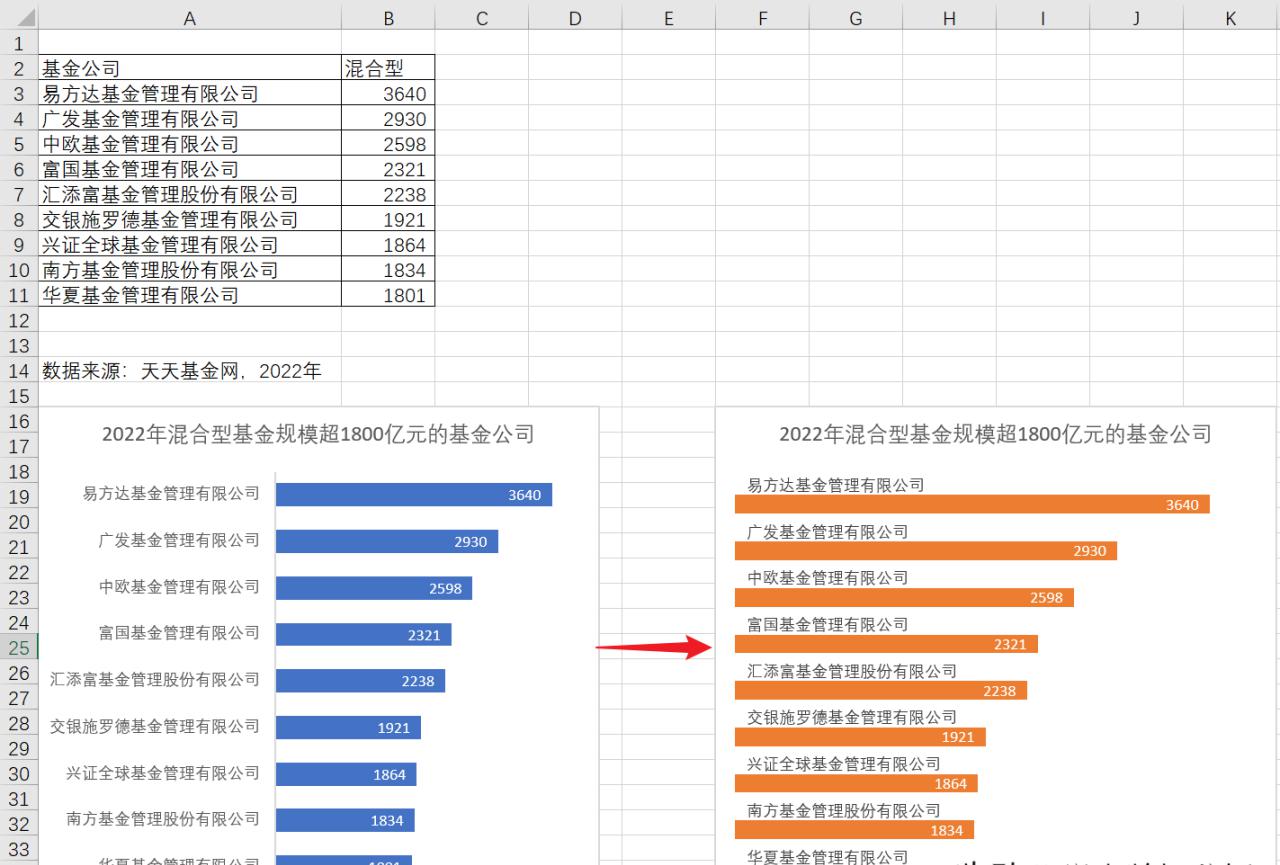
Task: Click table cell with value 1864
Action: (x=388, y=245)
